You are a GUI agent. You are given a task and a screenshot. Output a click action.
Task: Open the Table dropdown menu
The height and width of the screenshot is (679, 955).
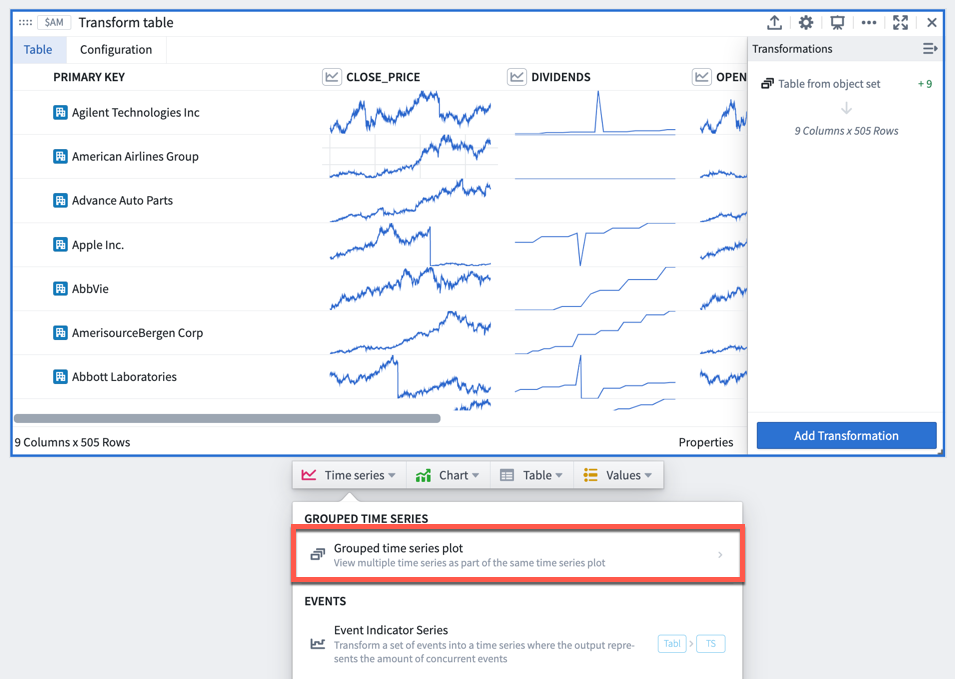coord(531,475)
